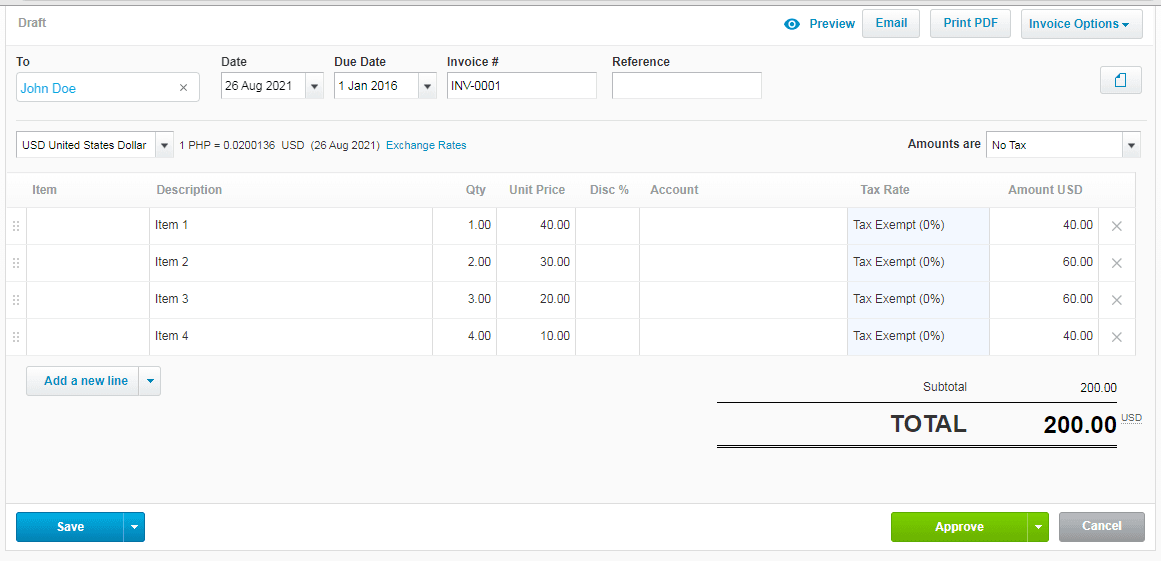This screenshot has height=561, width=1161.
Task: Expand the Amounts are No Tax dropdown
Action: [1131, 145]
